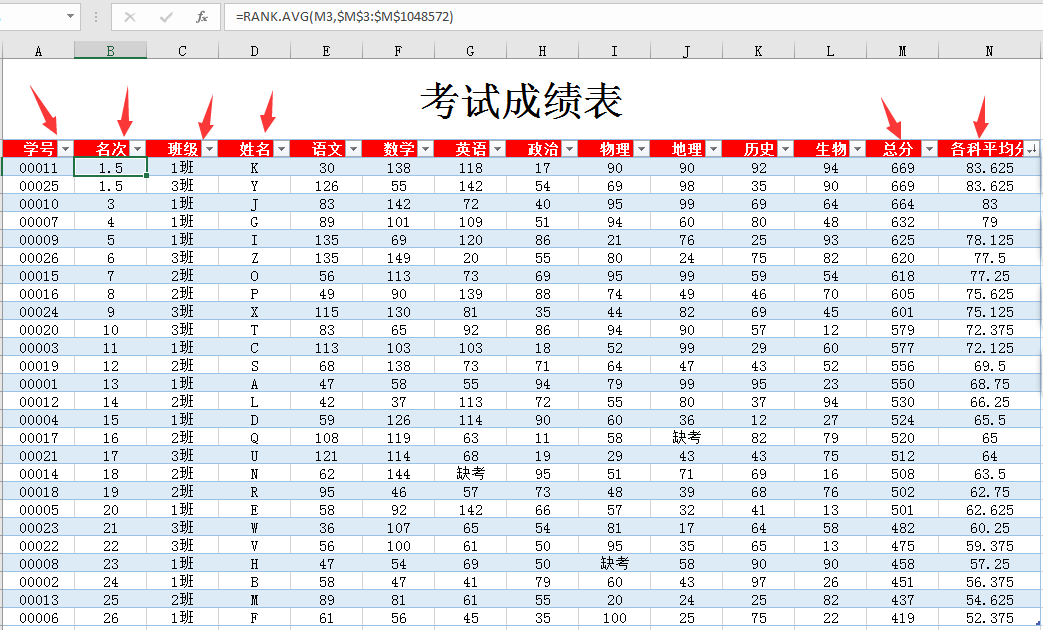Click the Cancel (X) formula bar icon
The image size is (1043, 630).
[130, 17]
